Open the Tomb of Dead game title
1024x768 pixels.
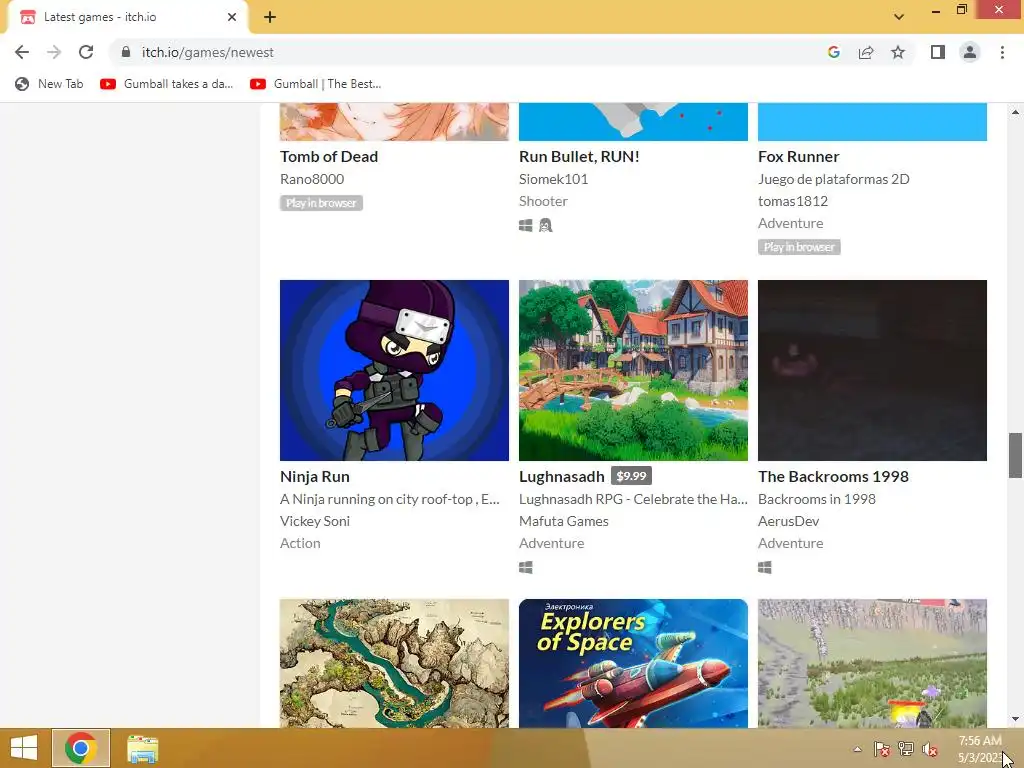click(328, 157)
